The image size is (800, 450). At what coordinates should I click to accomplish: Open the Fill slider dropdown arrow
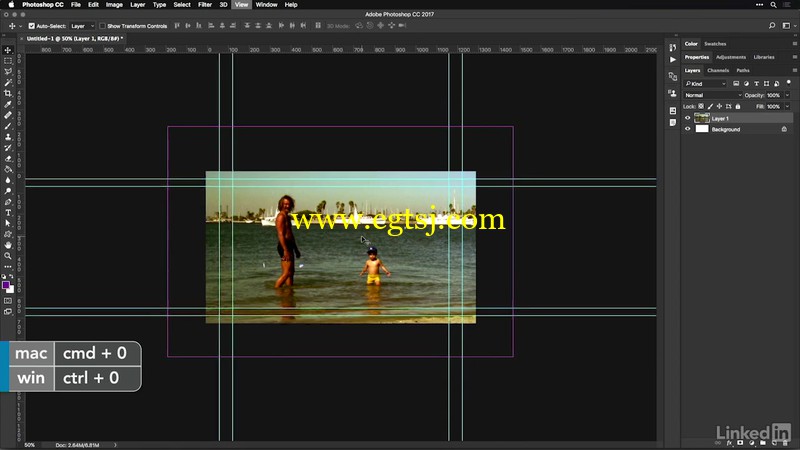pyautogui.click(x=787, y=106)
